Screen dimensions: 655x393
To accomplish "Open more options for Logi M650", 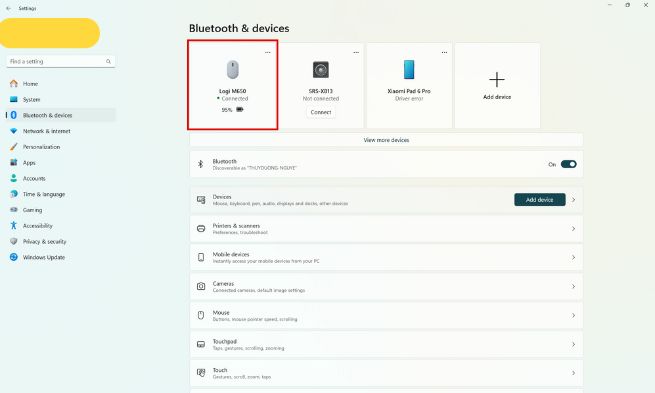I will point(268,53).
